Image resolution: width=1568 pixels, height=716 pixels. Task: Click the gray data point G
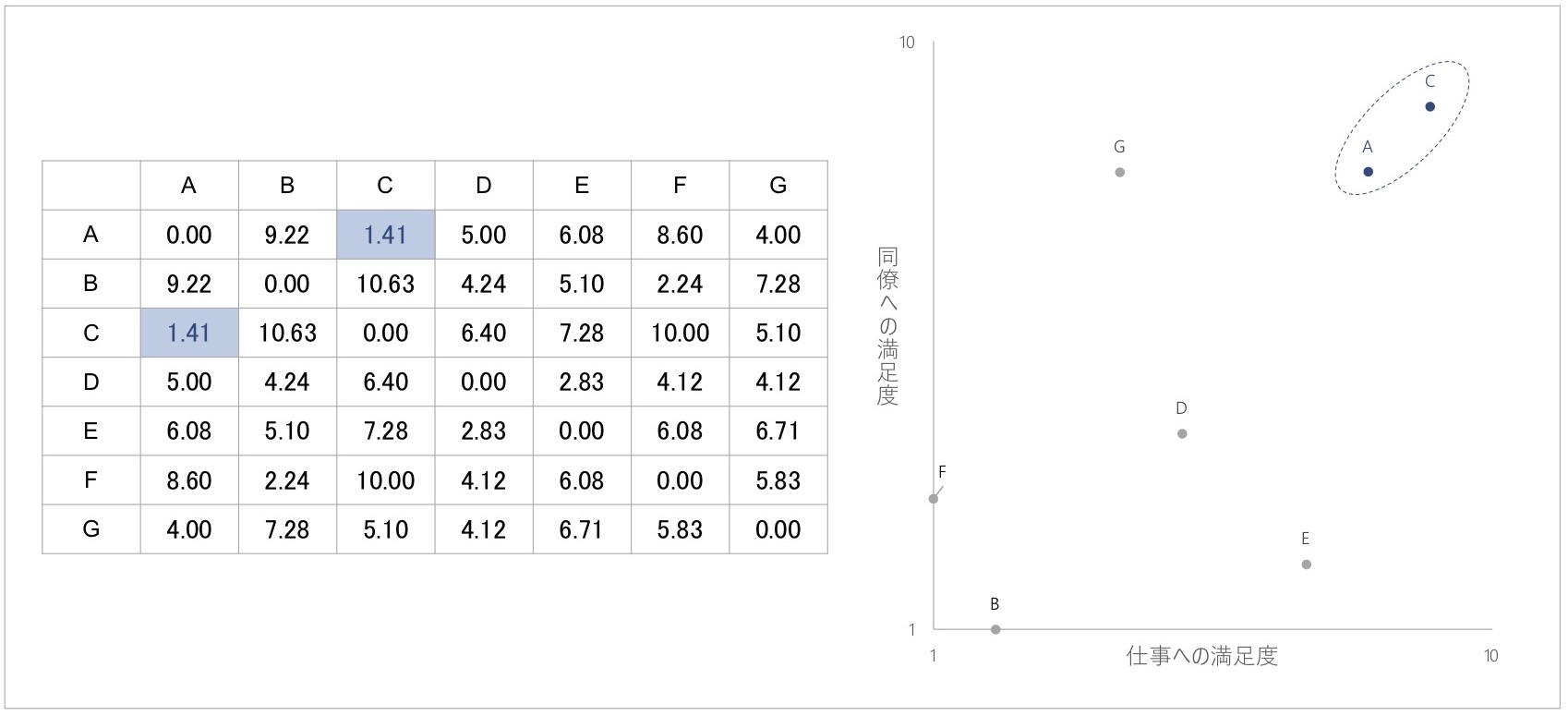pos(1119,173)
